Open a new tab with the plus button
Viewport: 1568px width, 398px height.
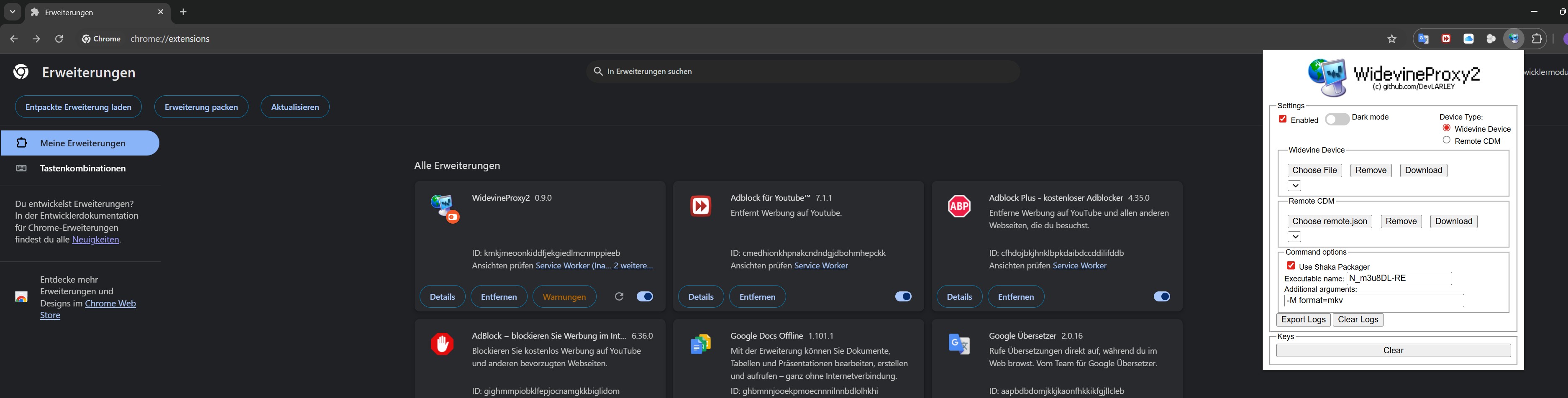point(183,12)
